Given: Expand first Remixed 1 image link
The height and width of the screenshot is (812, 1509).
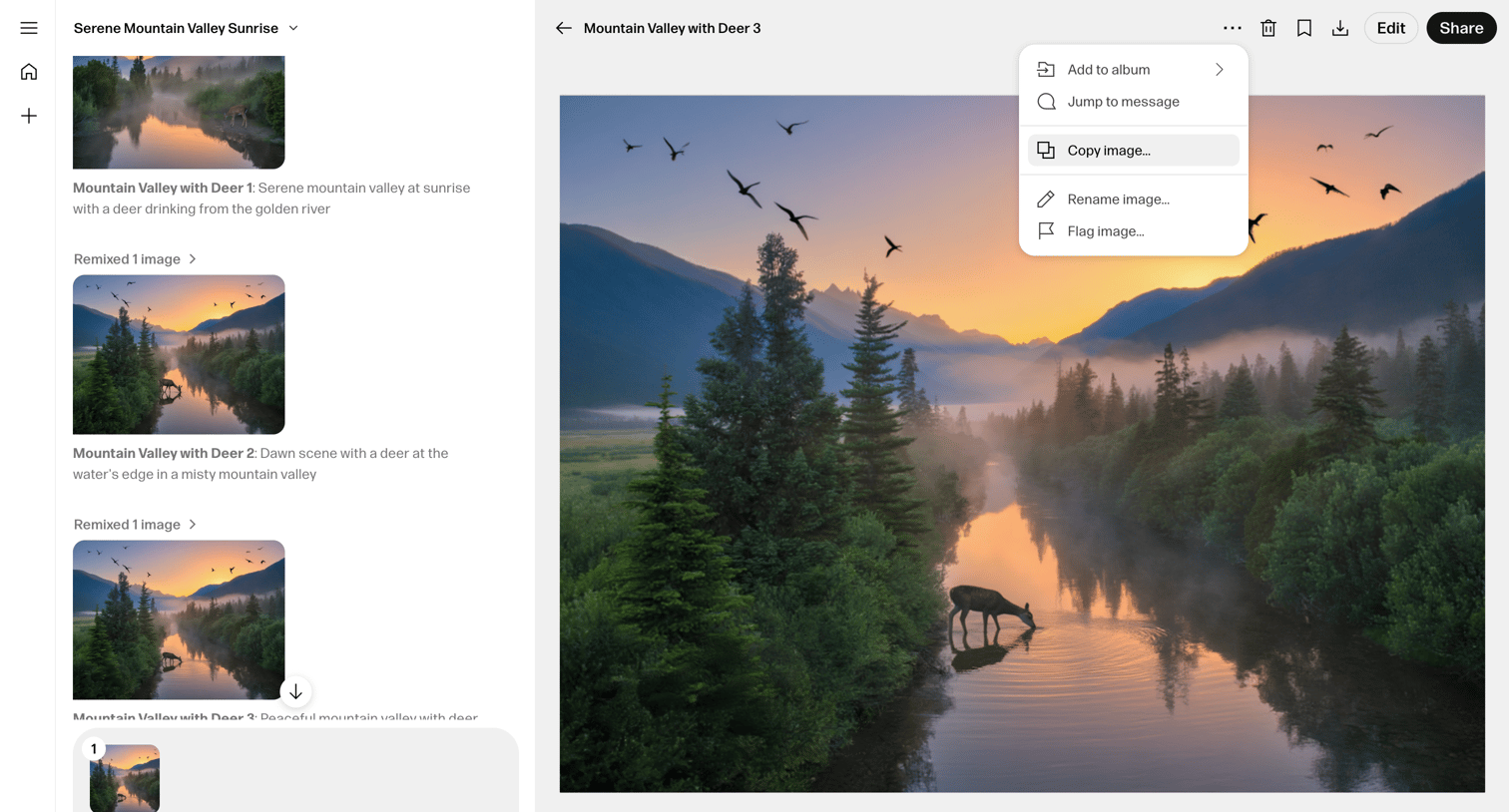Looking at the screenshot, I should click(x=136, y=259).
